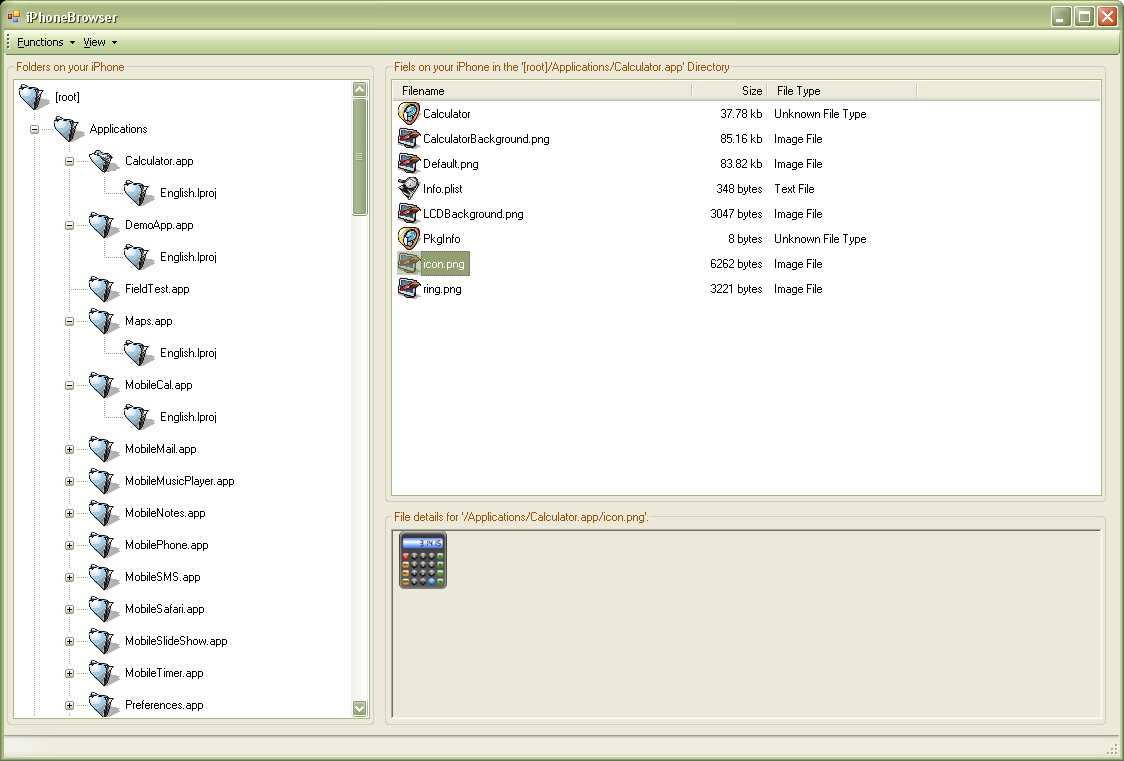
Task: Click the Applications folder icon
Action: [68, 129]
